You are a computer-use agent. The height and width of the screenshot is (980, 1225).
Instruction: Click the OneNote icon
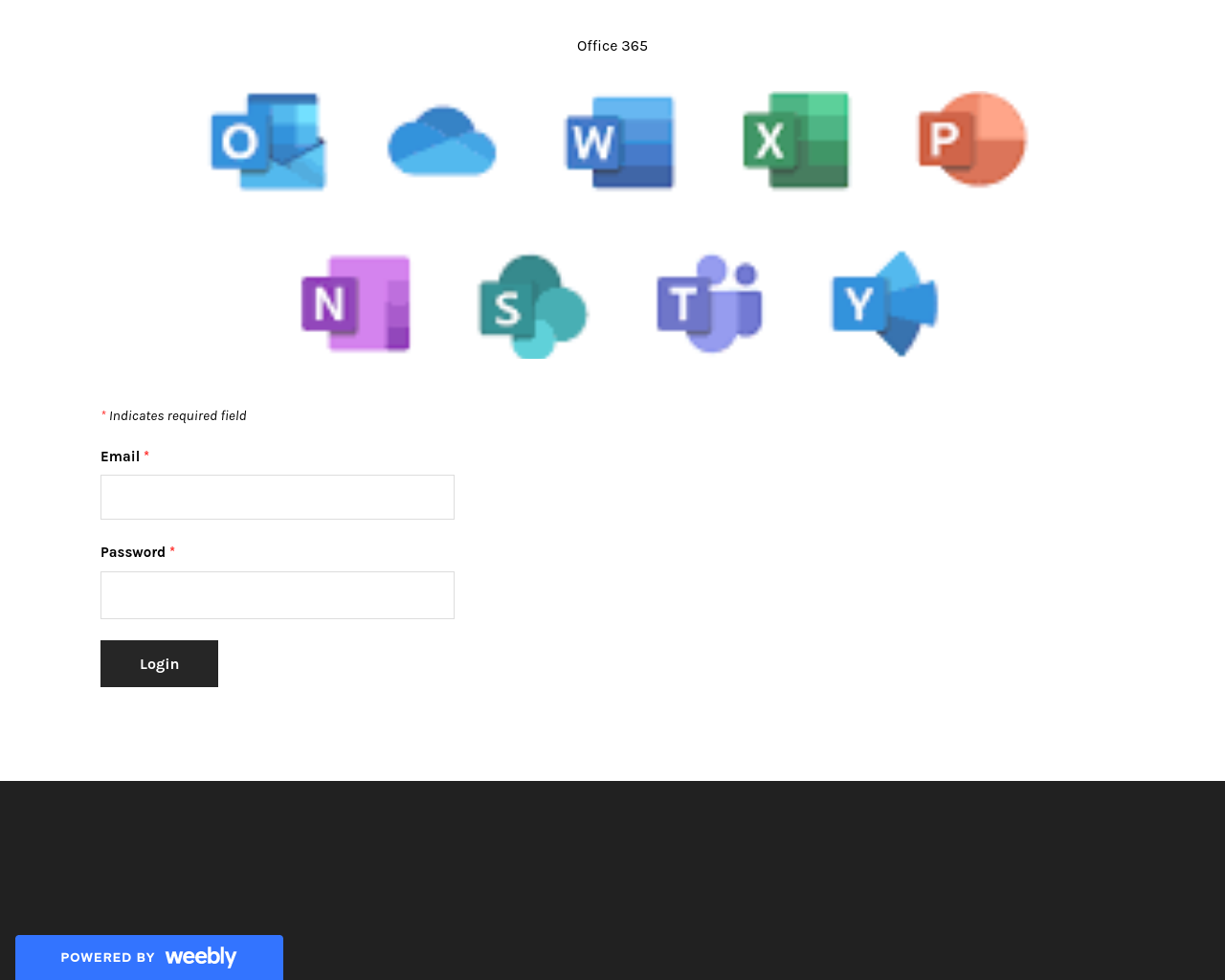pos(356,303)
